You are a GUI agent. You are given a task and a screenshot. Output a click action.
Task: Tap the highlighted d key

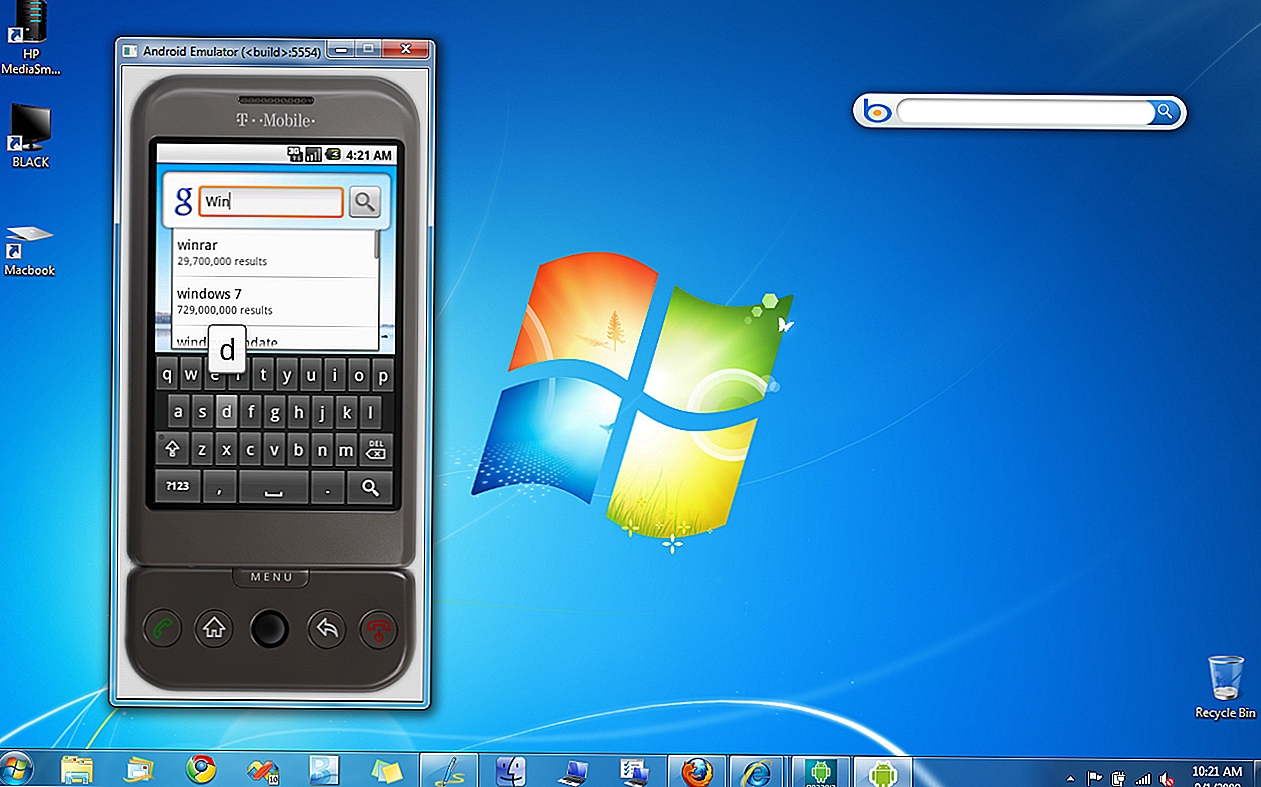pyautogui.click(x=227, y=411)
